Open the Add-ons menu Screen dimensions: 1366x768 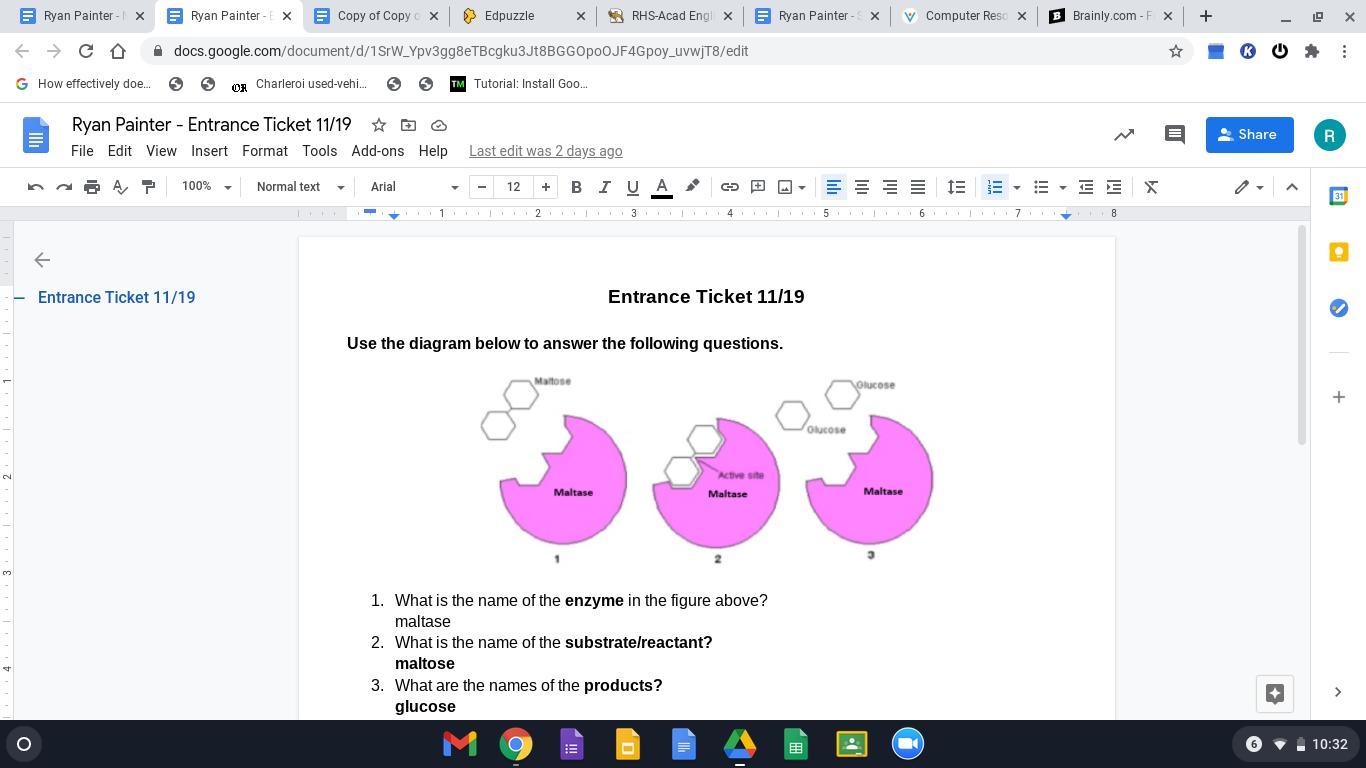point(378,151)
